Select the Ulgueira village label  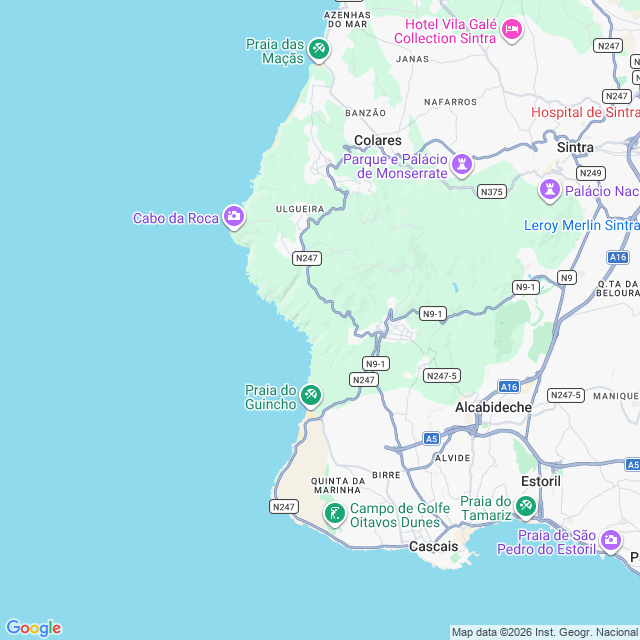point(300,209)
